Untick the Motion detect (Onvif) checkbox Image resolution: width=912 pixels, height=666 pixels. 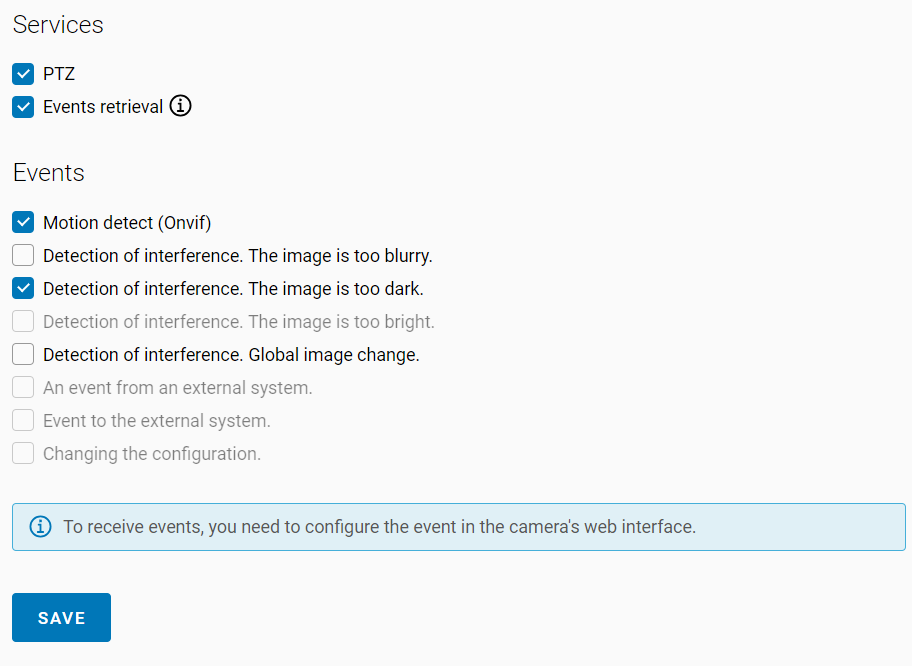click(x=23, y=222)
